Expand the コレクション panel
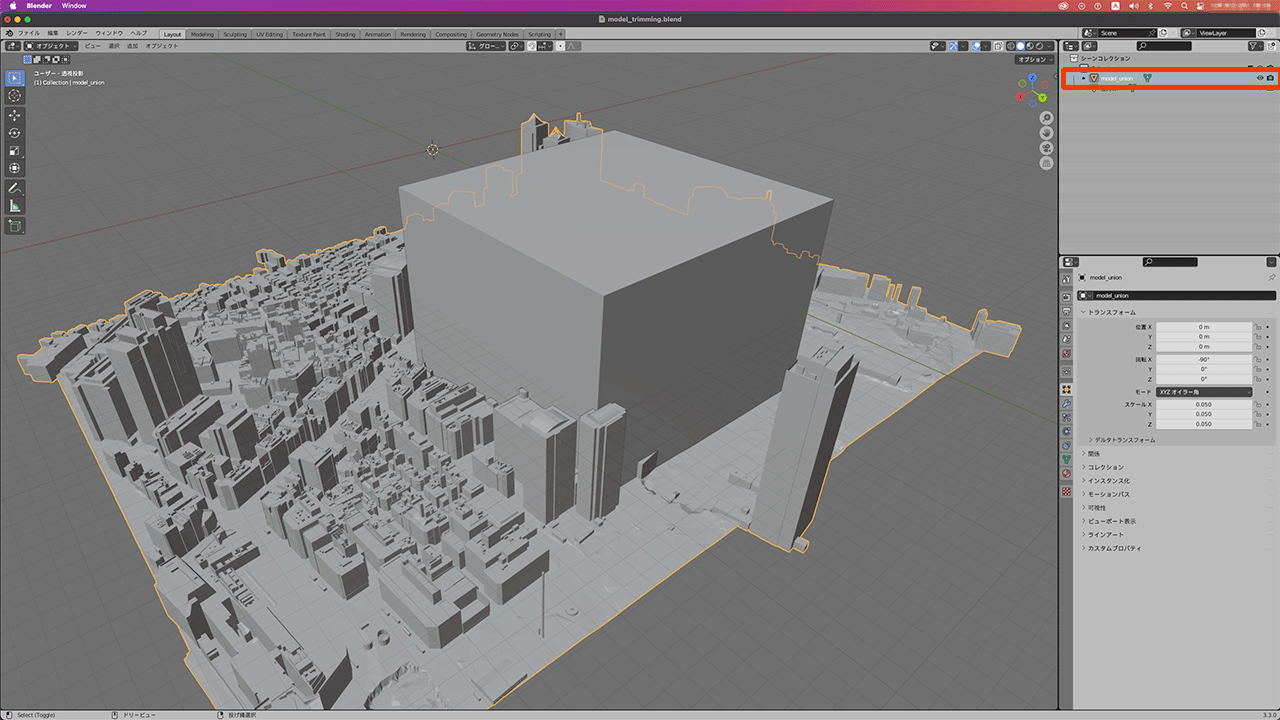 (x=1102, y=467)
